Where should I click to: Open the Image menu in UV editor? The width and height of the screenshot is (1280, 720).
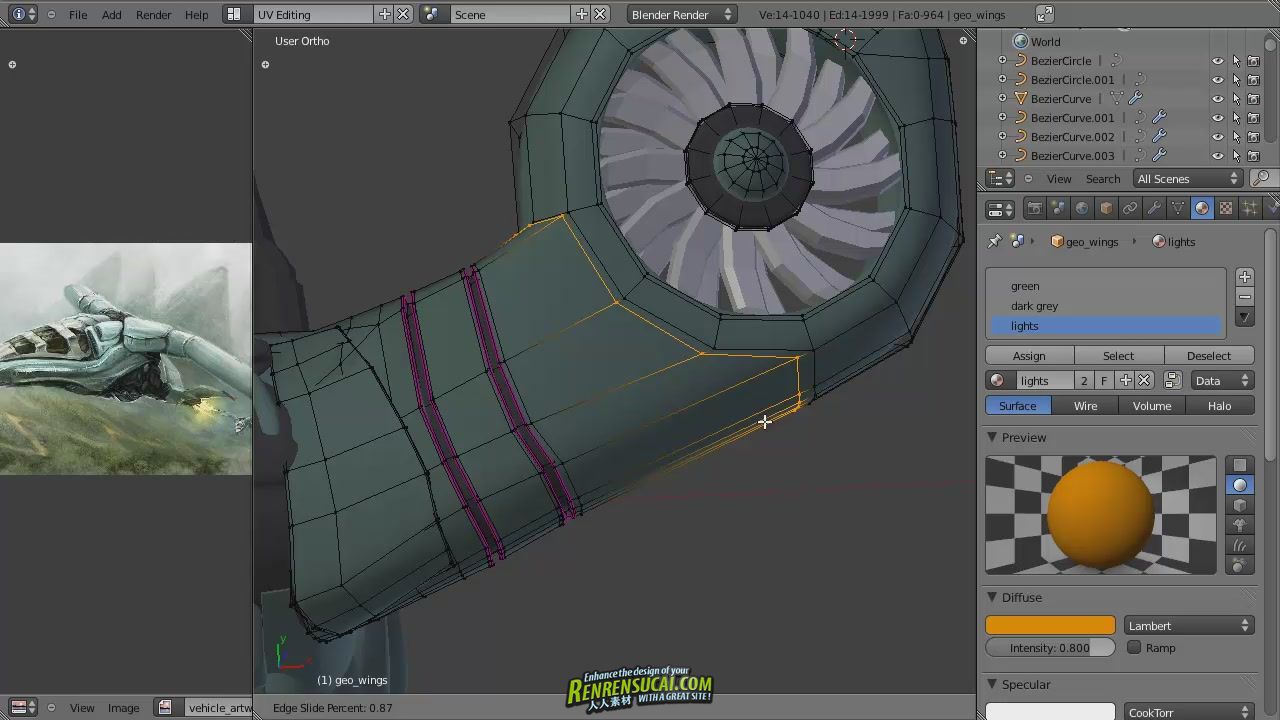point(124,707)
